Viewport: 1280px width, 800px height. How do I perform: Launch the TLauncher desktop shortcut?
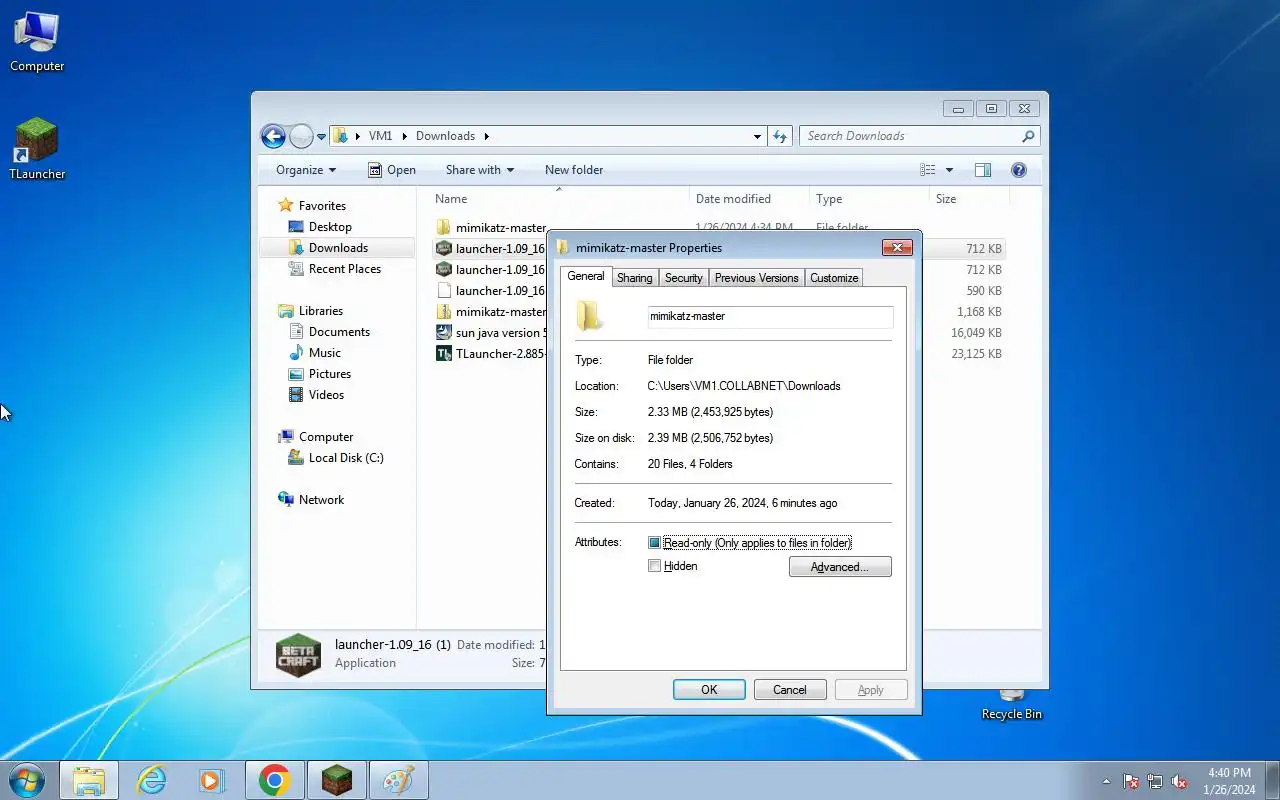[x=37, y=148]
